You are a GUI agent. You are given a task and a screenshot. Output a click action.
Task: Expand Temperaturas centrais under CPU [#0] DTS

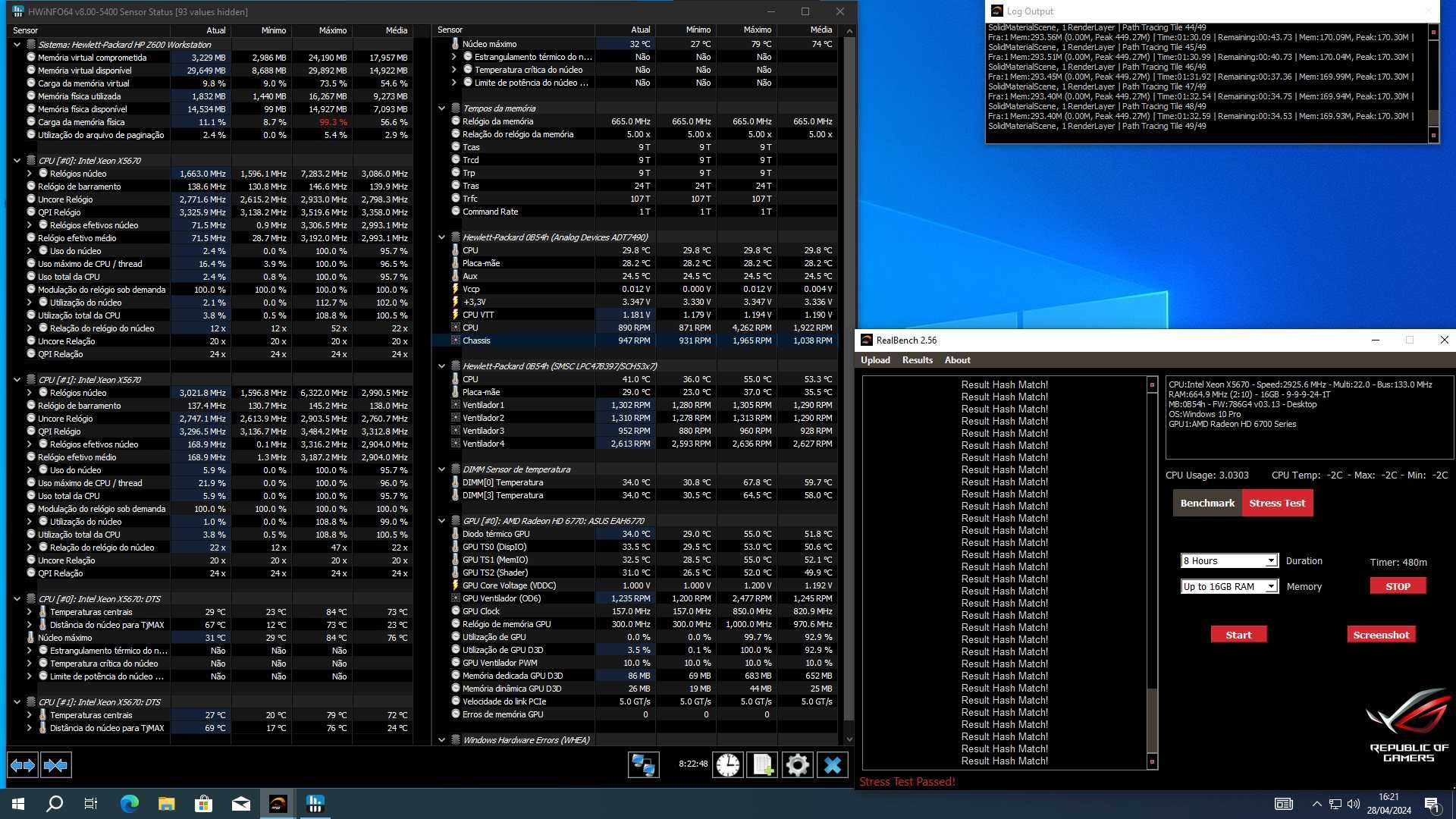coord(29,612)
